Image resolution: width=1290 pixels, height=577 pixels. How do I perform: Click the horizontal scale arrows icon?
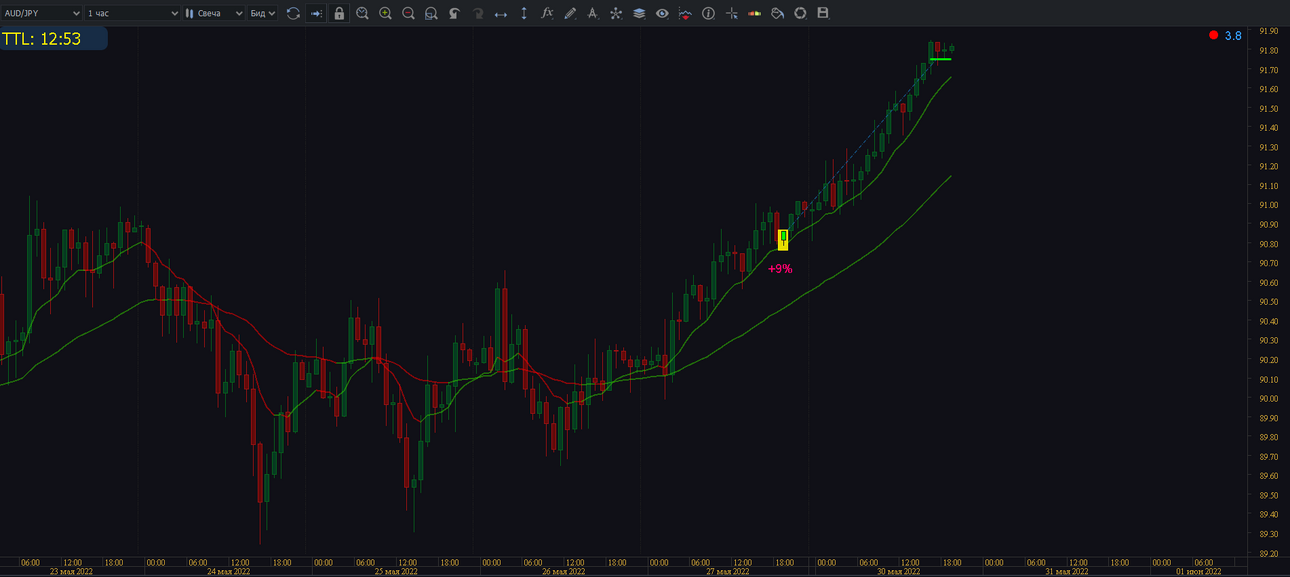(501, 13)
